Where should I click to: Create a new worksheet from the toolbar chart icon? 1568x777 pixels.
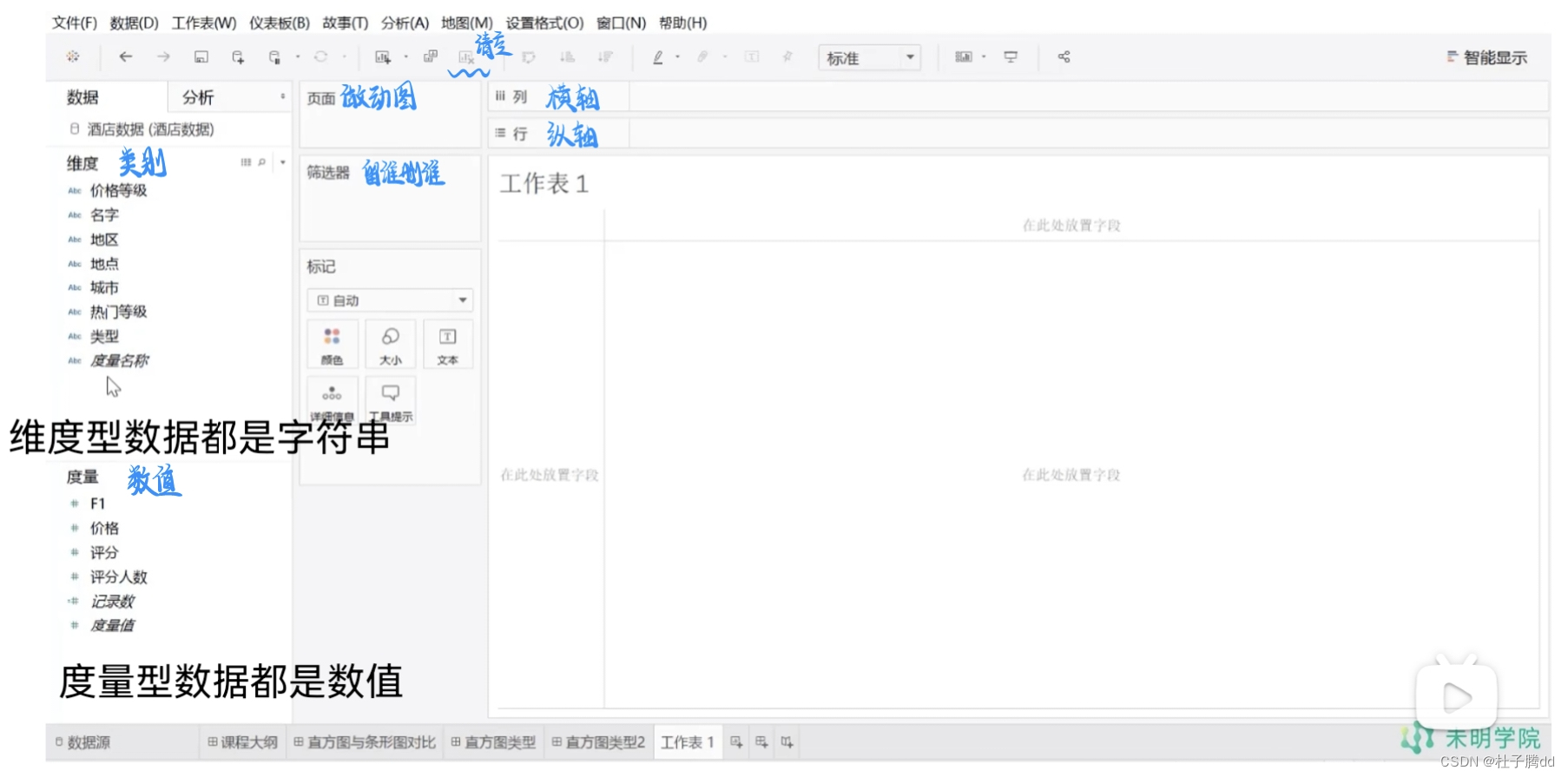pos(382,56)
